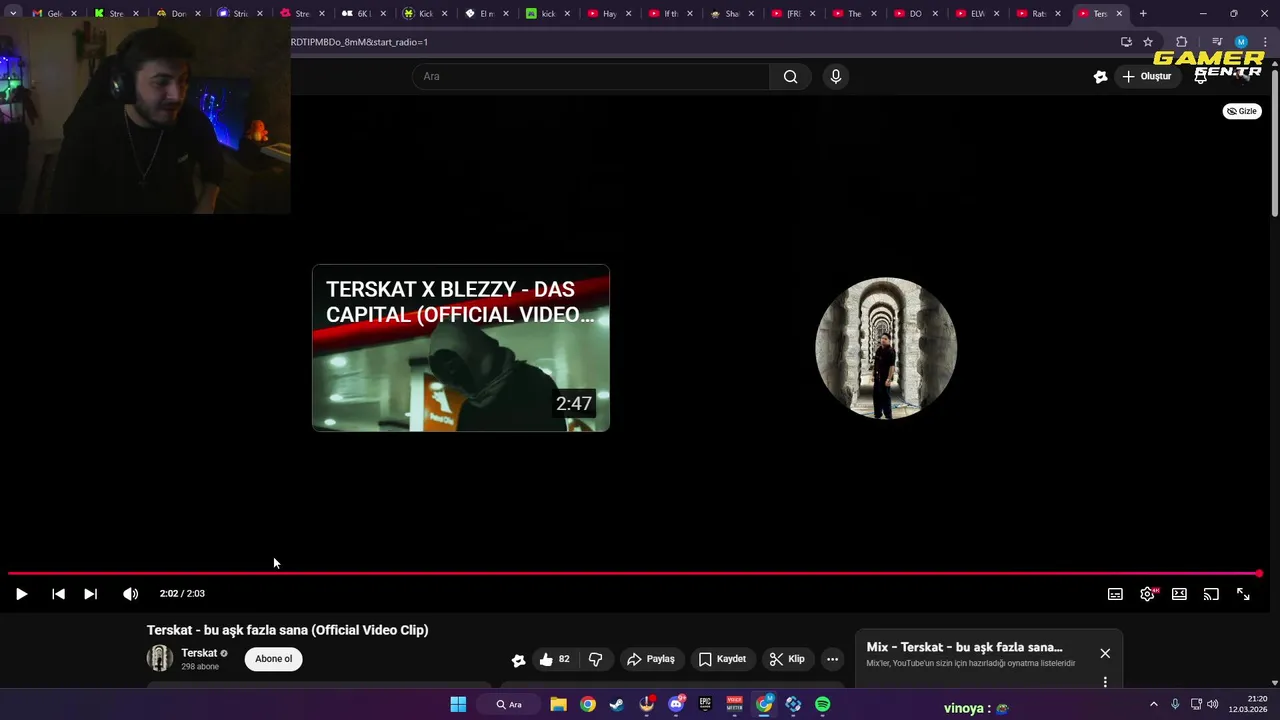The width and height of the screenshot is (1280, 720).
Task: Click the sparkle icon beside Oluştur
Action: [1101, 77]
